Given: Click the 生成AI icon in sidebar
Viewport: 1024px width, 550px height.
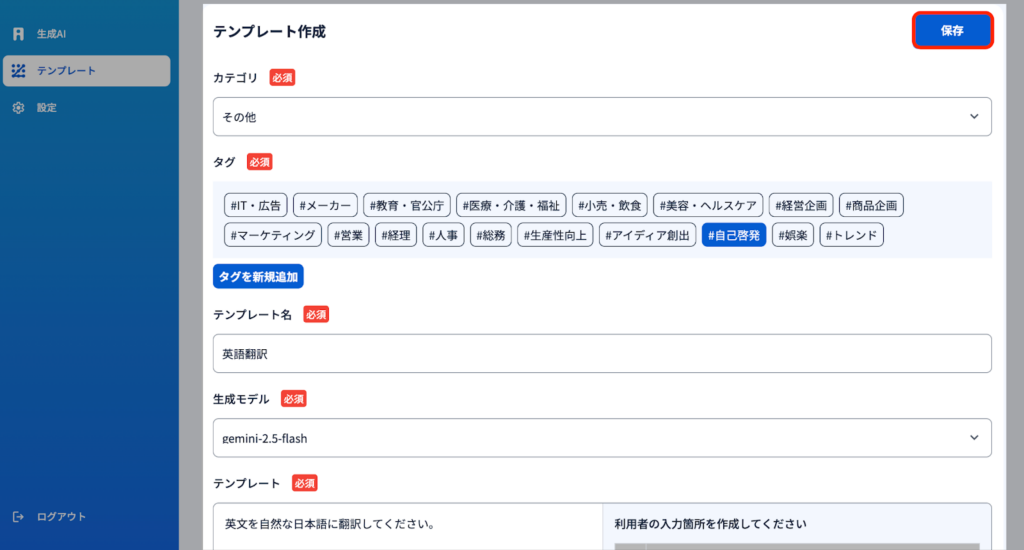Looking at the screenshot, I should pyautogui.click(x=18, y=34).
